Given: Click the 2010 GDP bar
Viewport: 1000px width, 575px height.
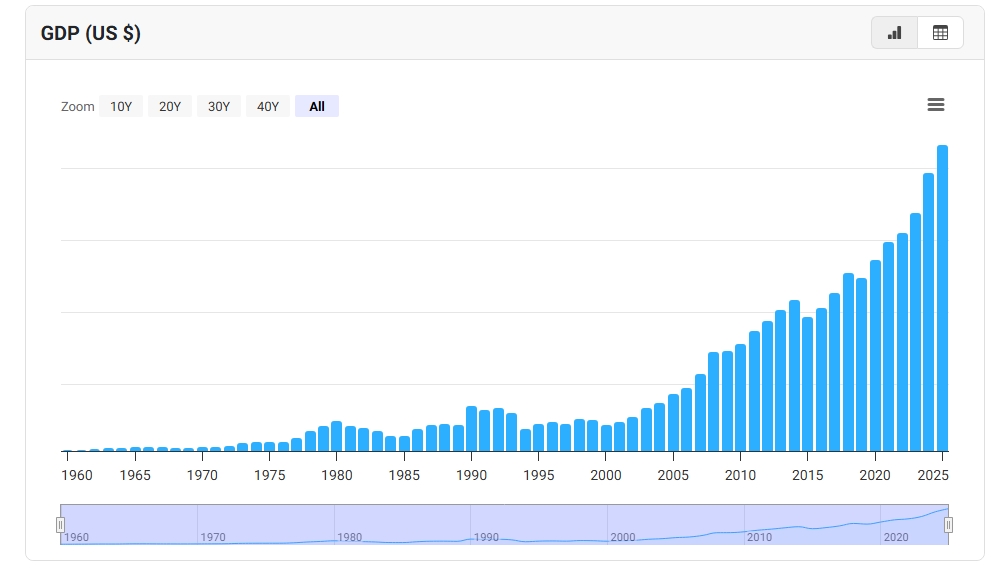Looking at the screenshot, I should coord(740,398).
